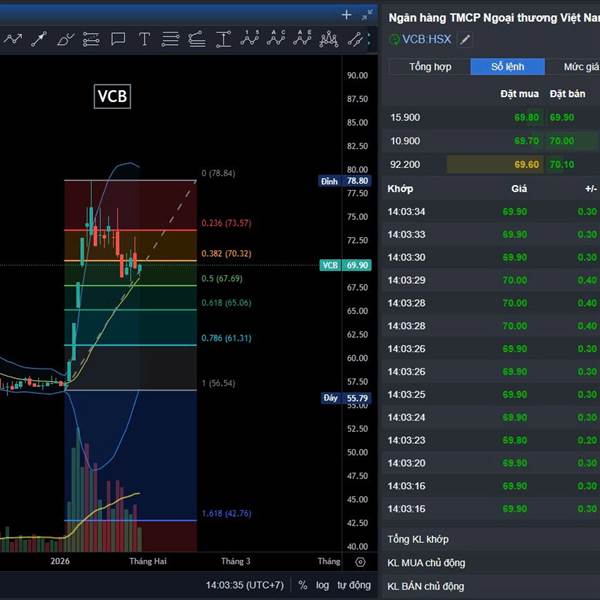Click the 0.5 (67.69) Fibonacci label

pyautogui.click(x=222, y=279)
